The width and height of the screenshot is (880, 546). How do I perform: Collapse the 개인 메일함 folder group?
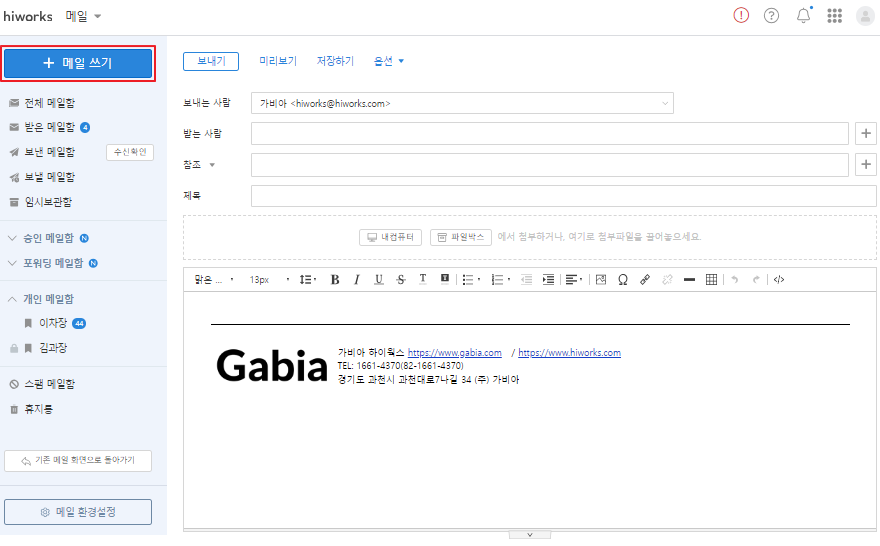pos(12,299)
